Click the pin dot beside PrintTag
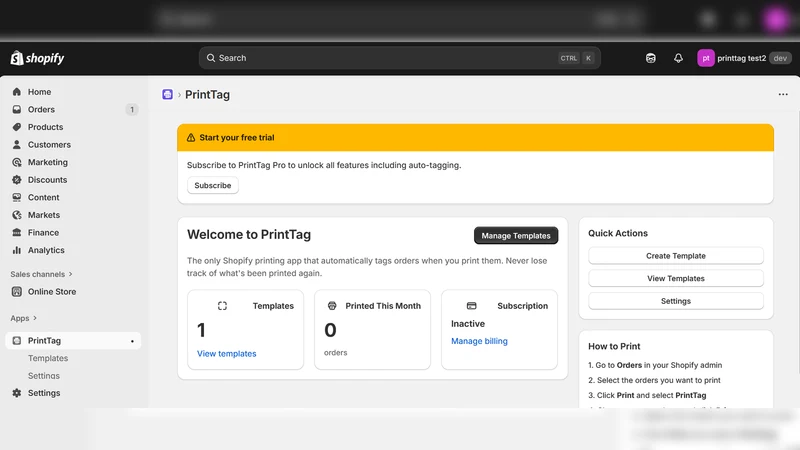 point(132,341)
